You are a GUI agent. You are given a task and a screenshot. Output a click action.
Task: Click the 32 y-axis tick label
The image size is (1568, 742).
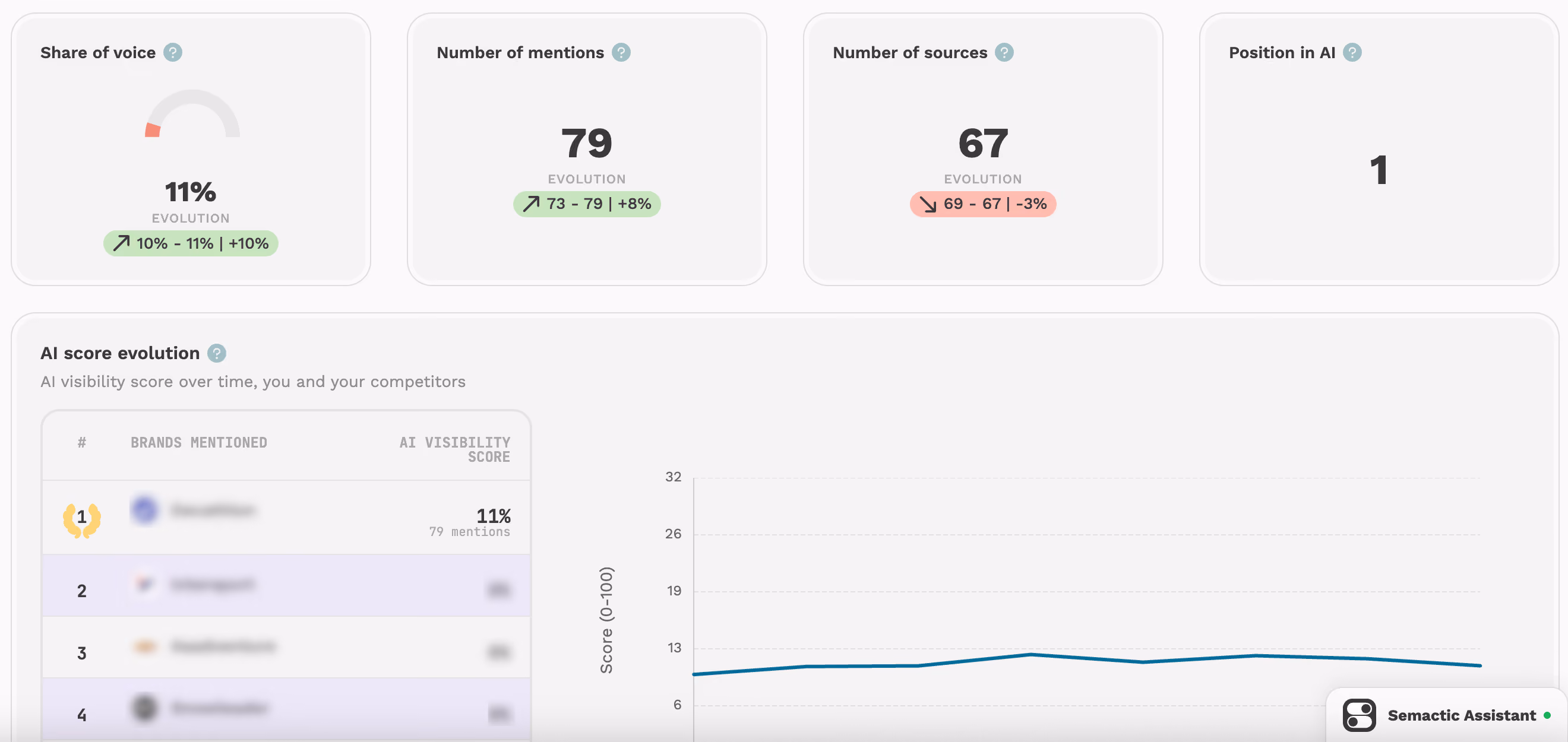coord(673,477)
